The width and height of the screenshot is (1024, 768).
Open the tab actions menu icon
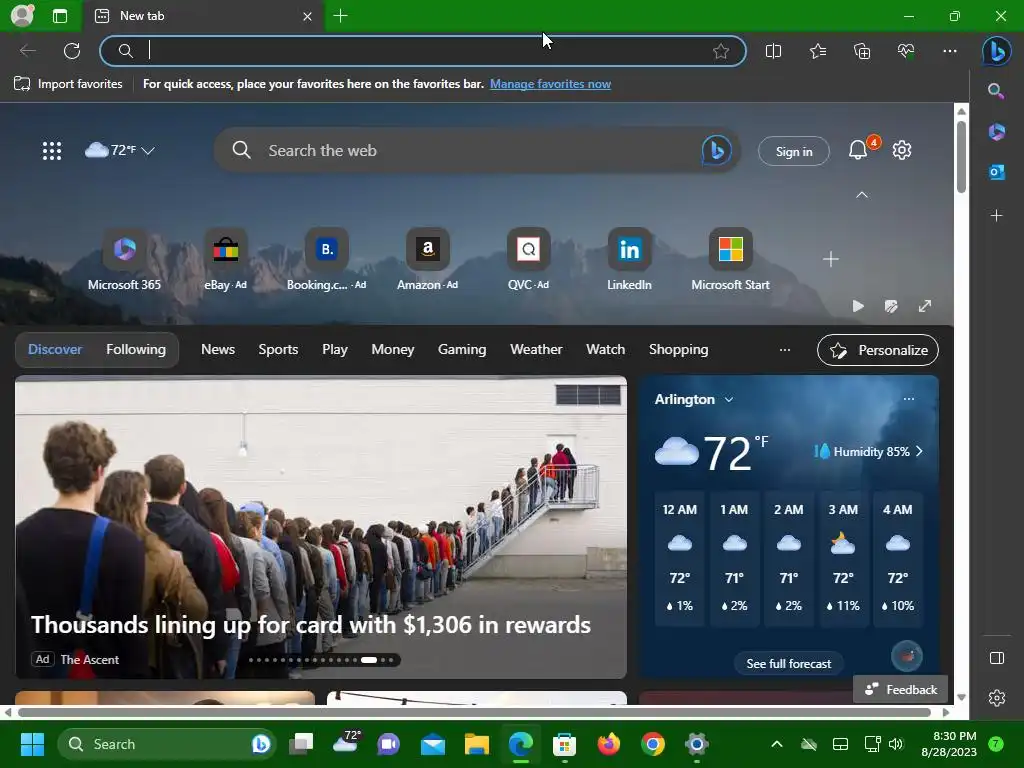click(59, 16)
